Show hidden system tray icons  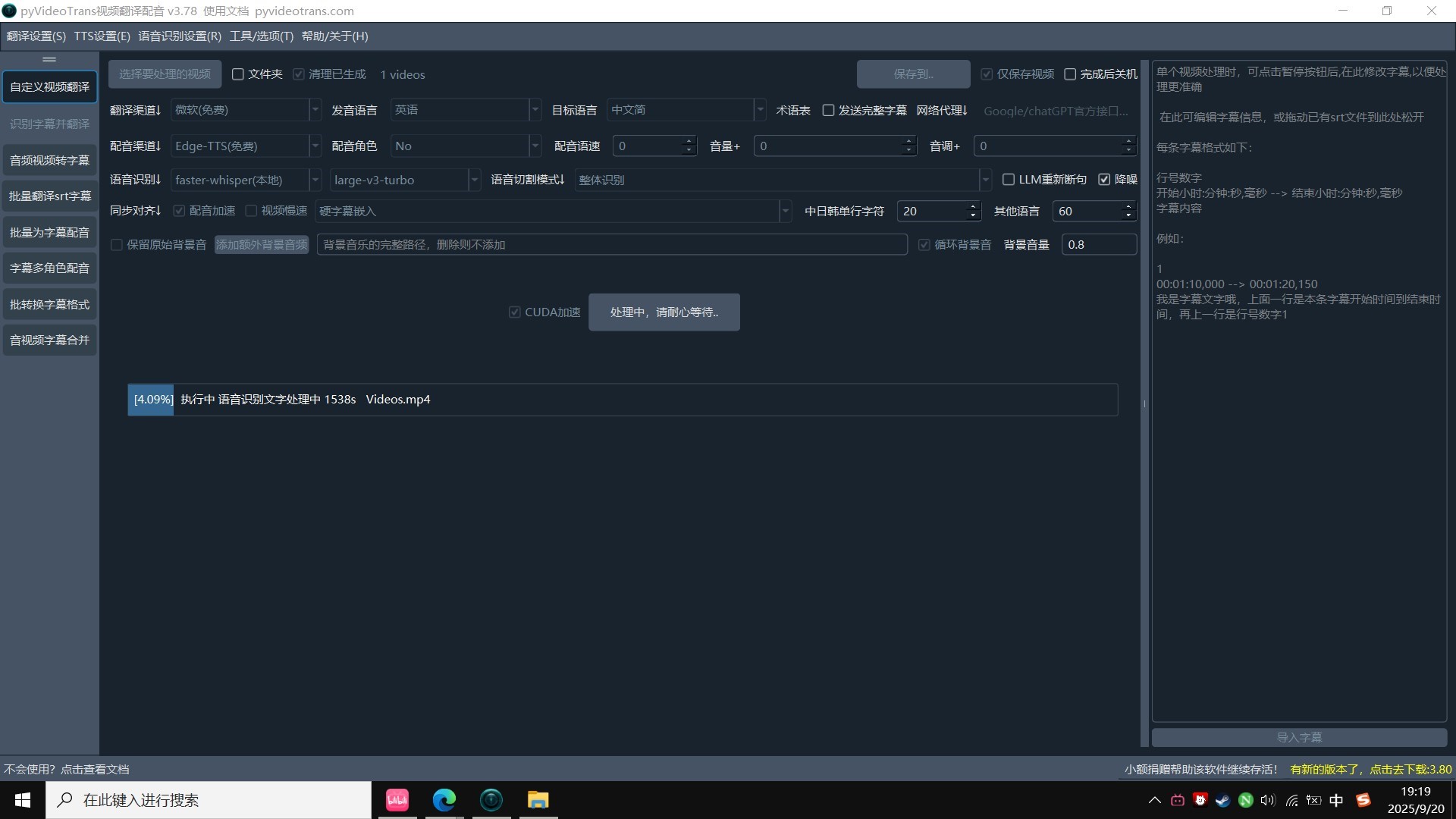1155,800
